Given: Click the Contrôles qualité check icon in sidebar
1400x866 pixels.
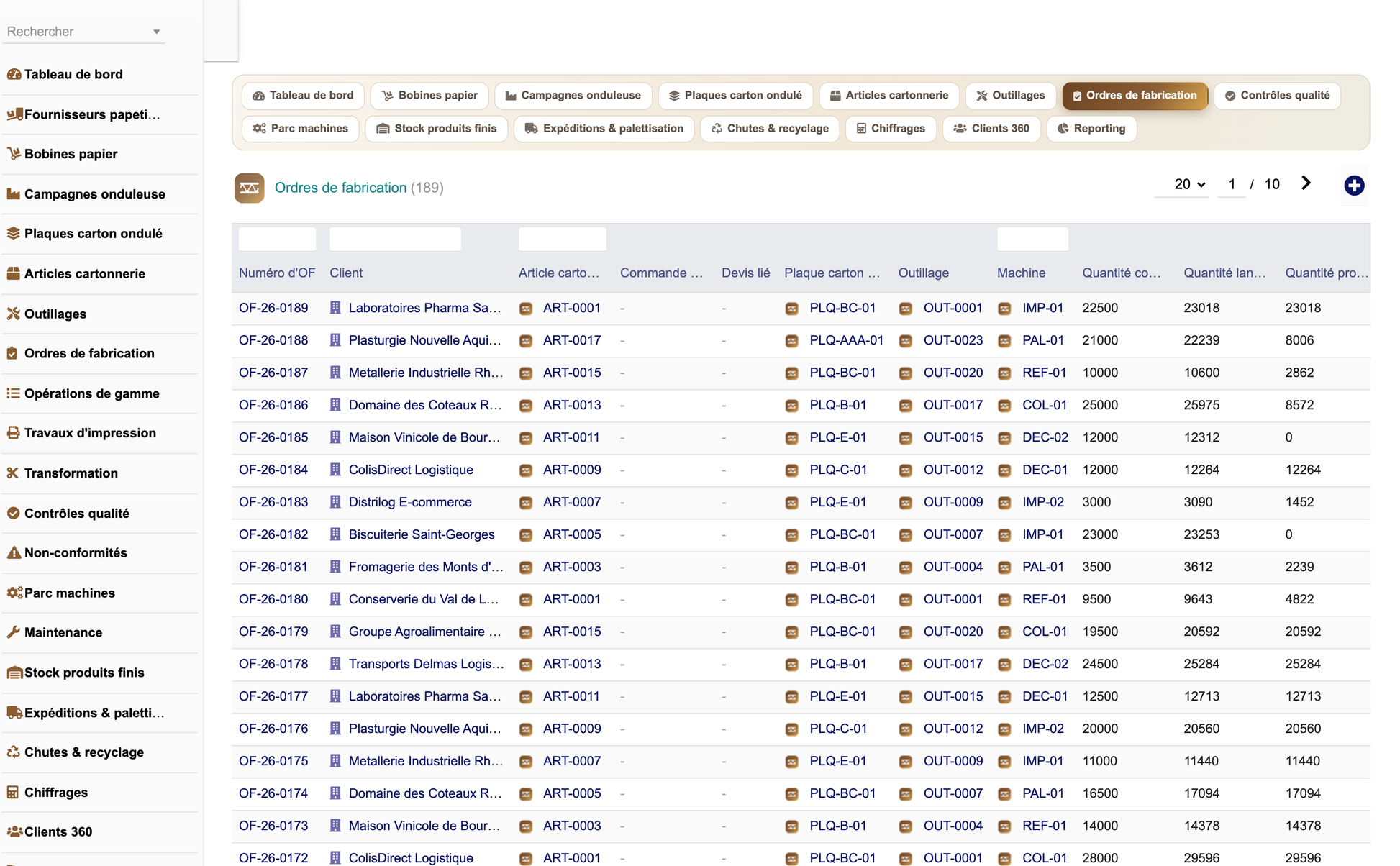Looking at the screenshot, I should coord(14,513).
